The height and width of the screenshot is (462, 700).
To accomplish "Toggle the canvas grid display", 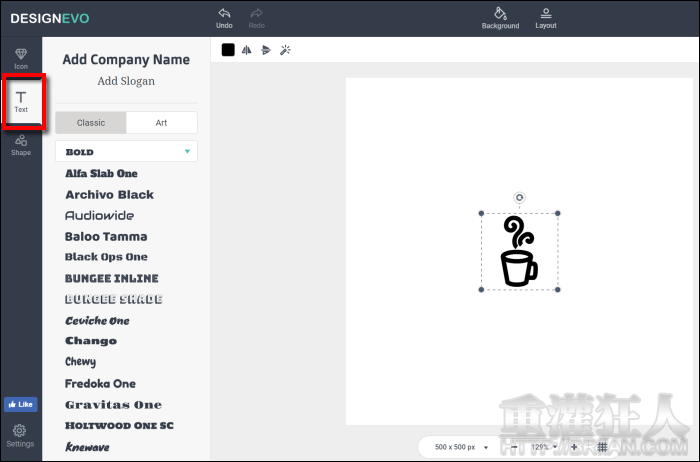I will point(602,446).
